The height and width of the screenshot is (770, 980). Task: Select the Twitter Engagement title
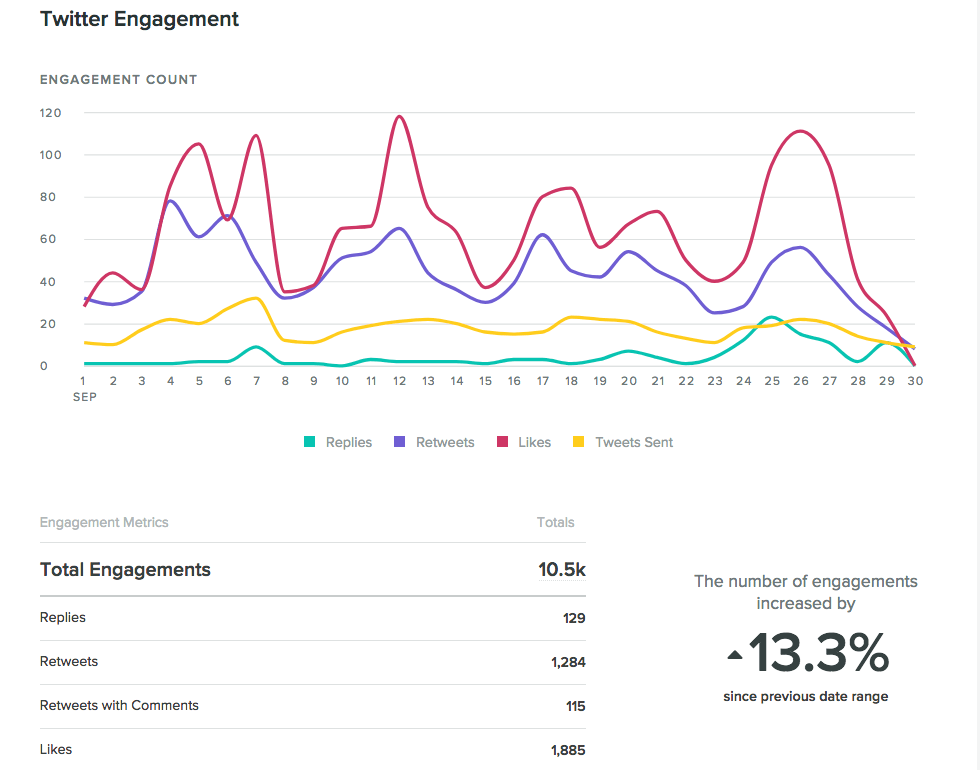coord(139,19)
